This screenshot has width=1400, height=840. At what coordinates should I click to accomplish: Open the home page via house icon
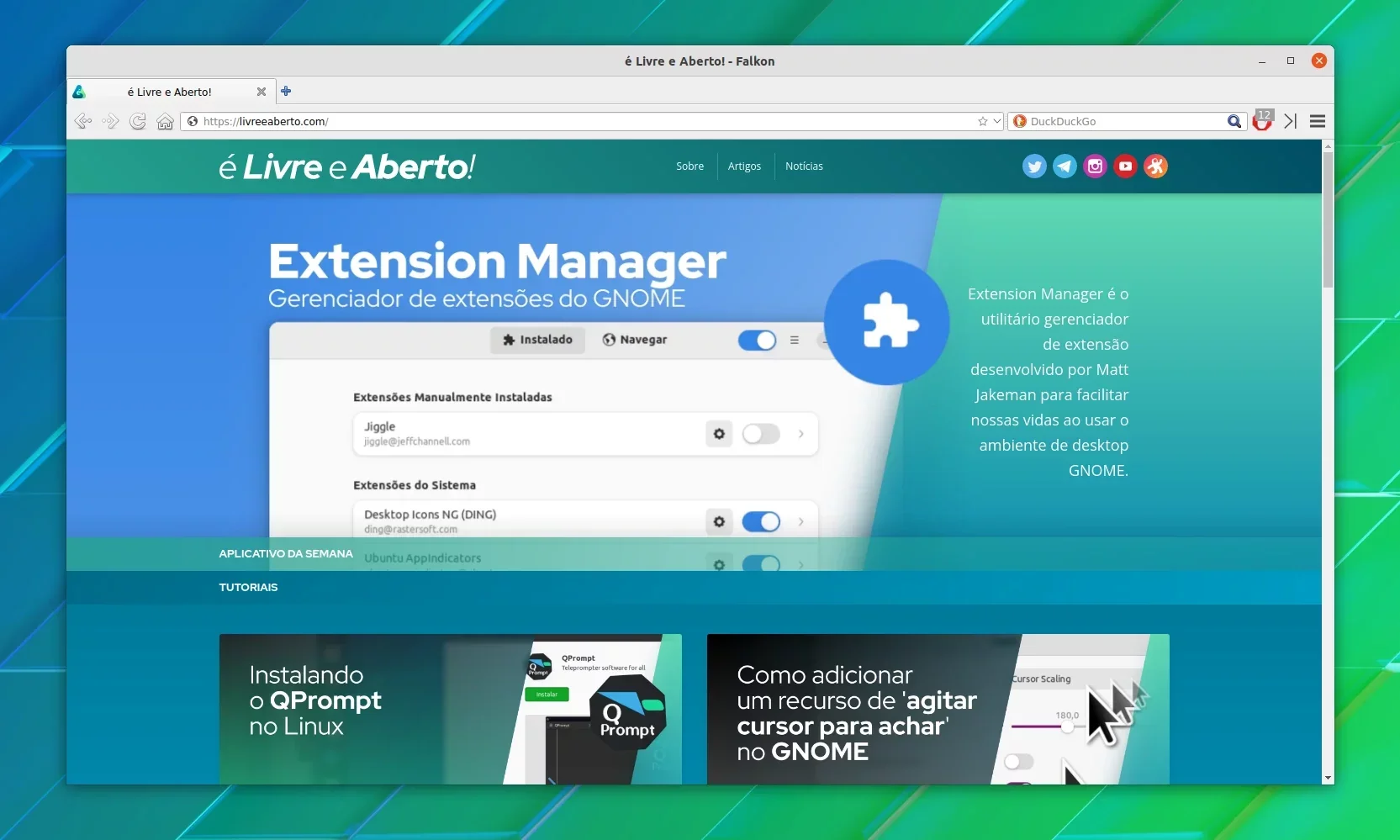(165, 121)
